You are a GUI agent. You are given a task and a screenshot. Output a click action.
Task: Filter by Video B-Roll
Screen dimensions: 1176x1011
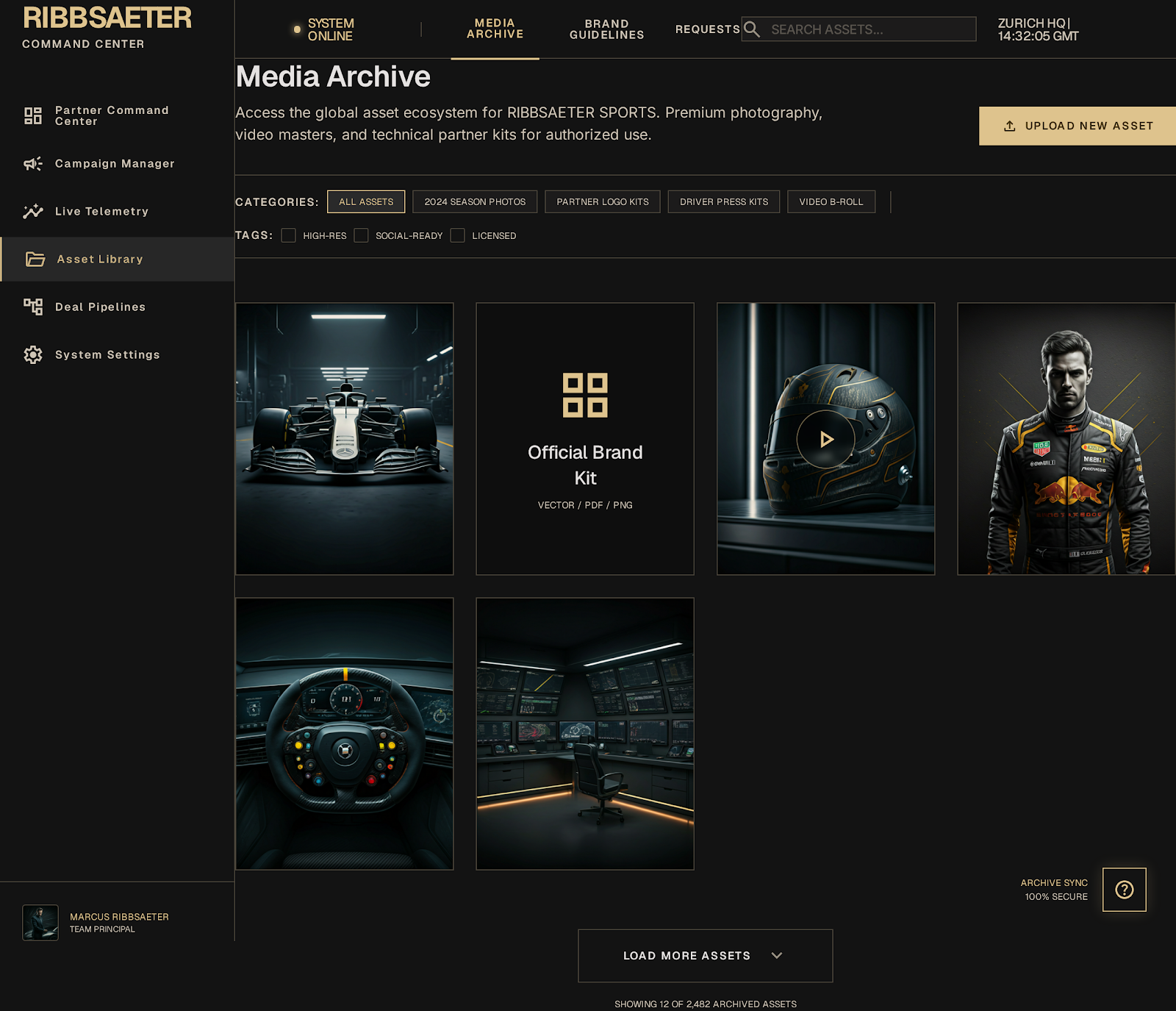click(831, 201)
